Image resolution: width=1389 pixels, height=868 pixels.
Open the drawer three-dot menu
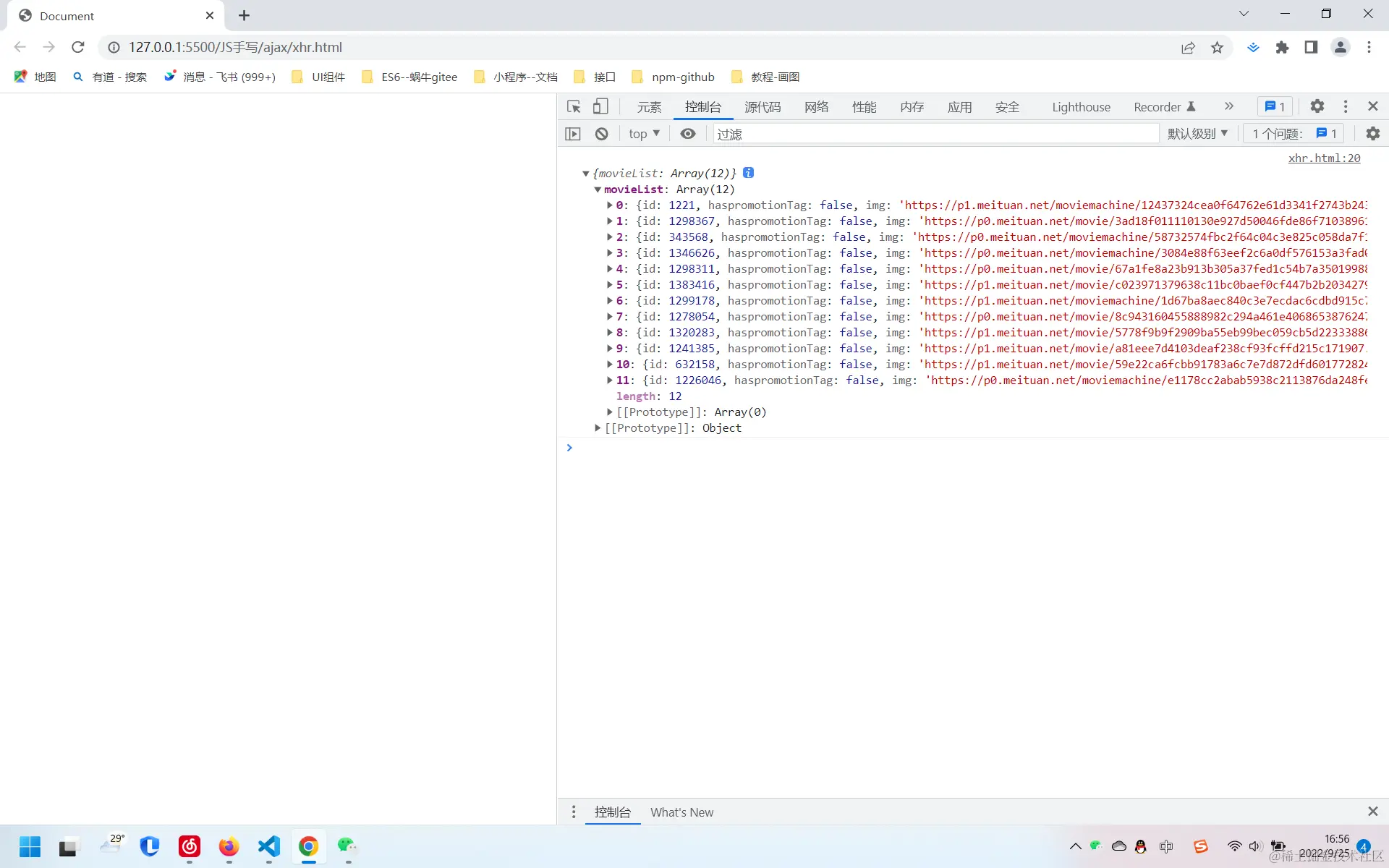pyautogui.click(x=574, y=812)
